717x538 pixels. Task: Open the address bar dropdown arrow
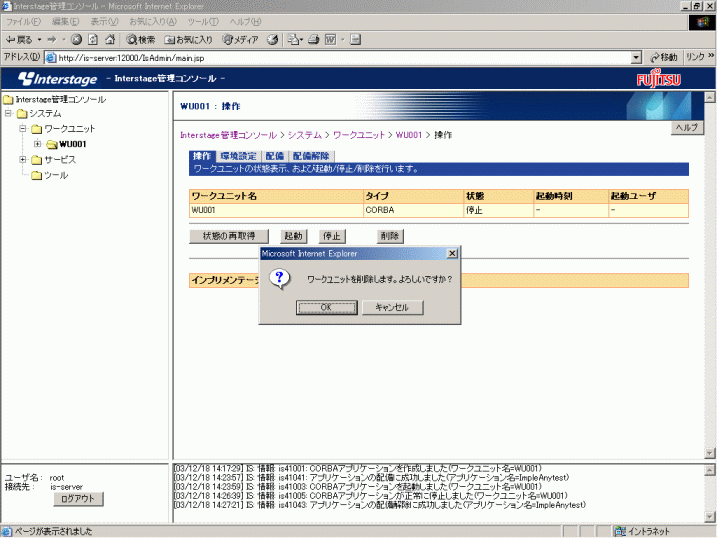(636, 58)
